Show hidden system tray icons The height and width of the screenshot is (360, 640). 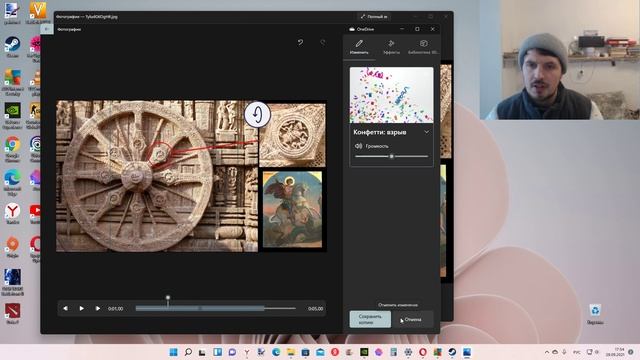click(547, 352)
